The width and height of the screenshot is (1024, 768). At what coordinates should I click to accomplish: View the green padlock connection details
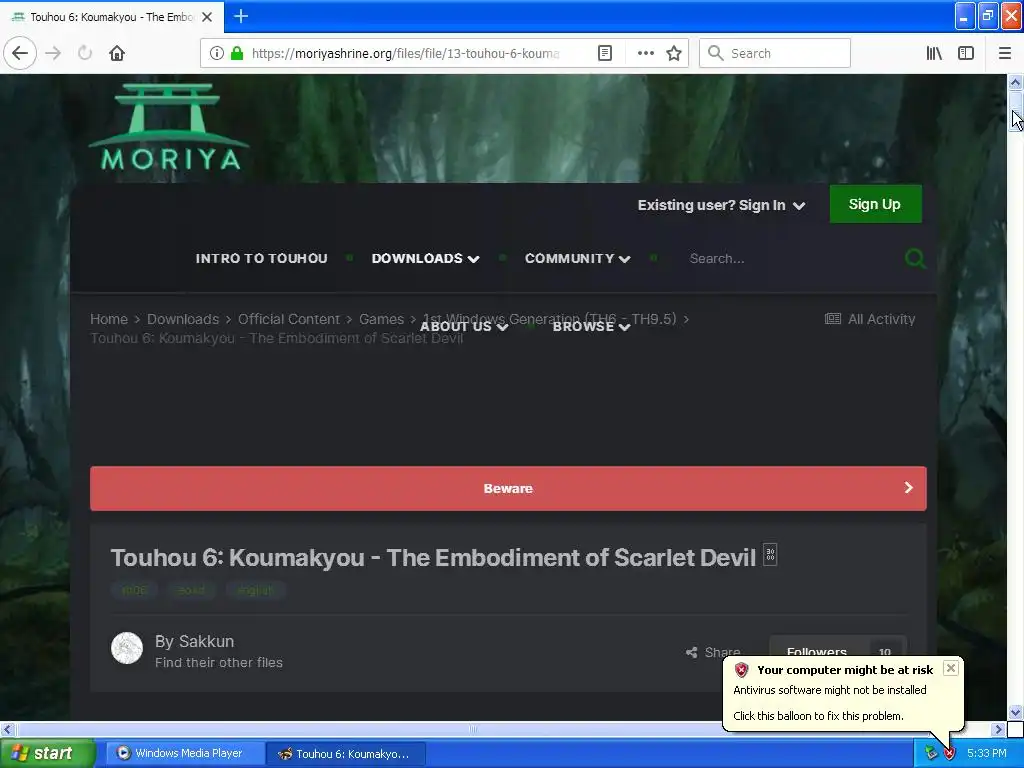tap(237, 53)
